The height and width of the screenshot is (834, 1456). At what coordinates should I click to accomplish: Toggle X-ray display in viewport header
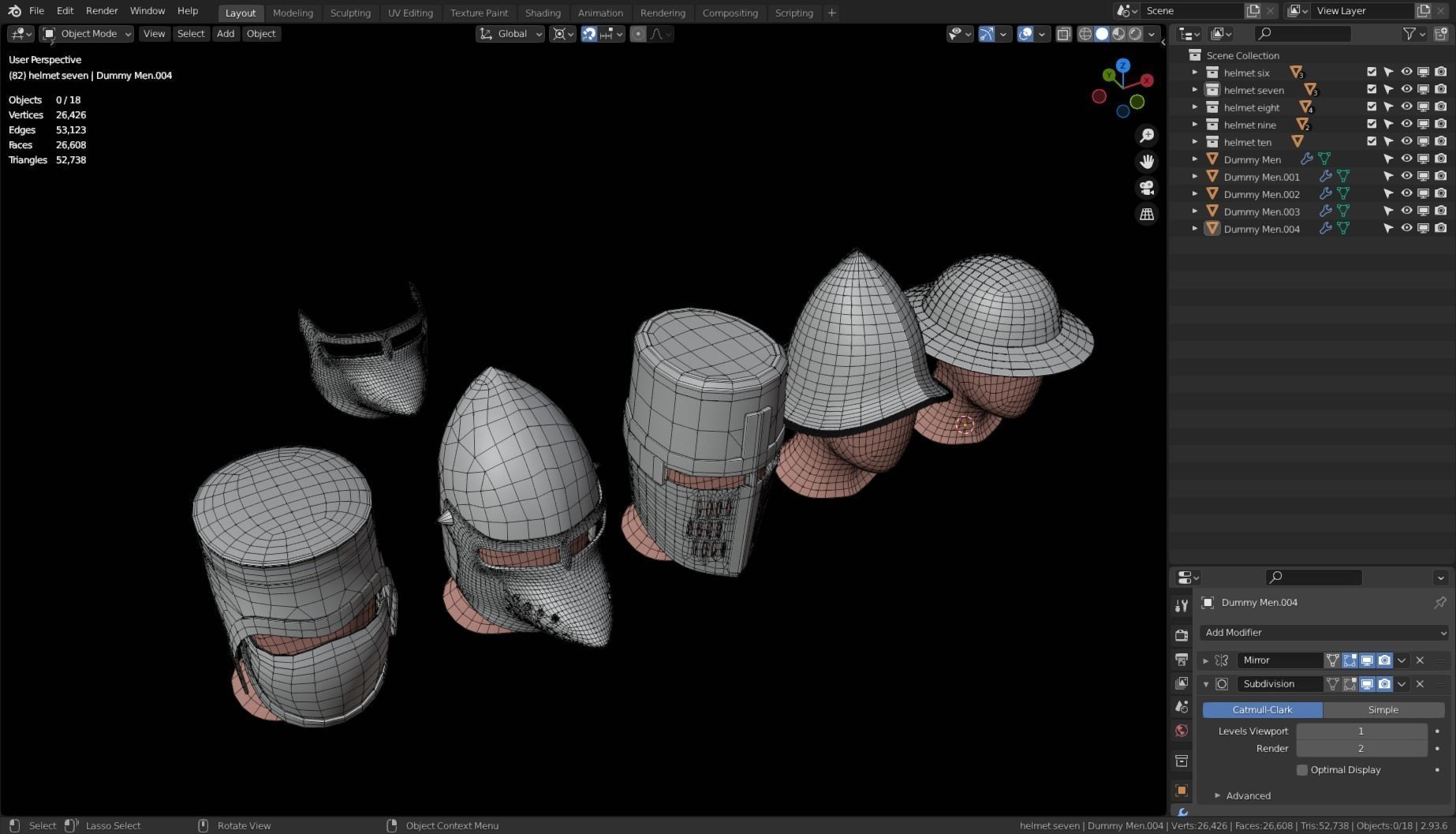[x=1064, y=34]
